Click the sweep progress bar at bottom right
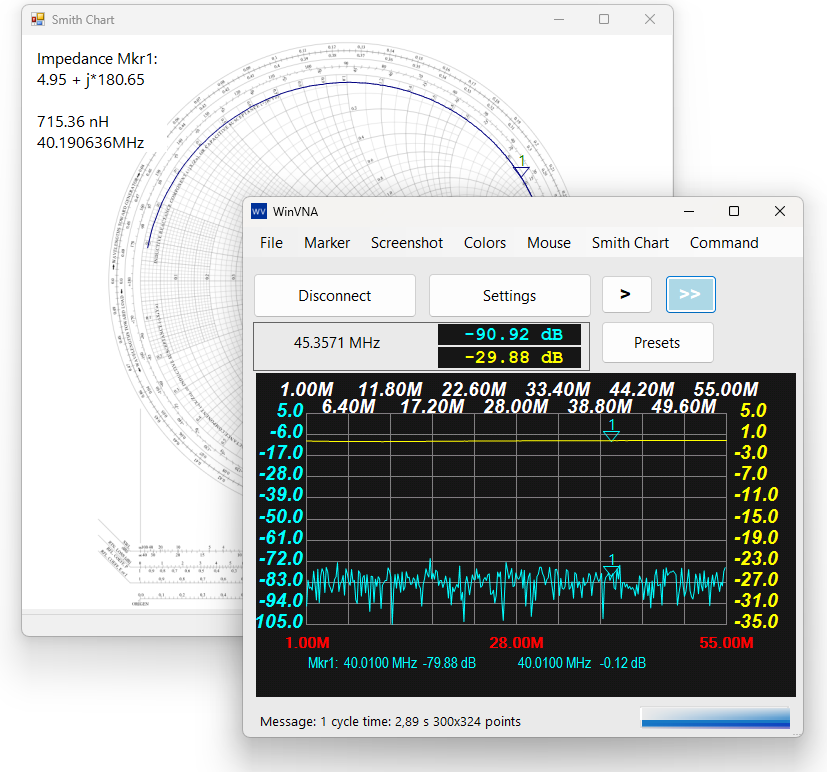827x772 pixels. click(714, 718)
